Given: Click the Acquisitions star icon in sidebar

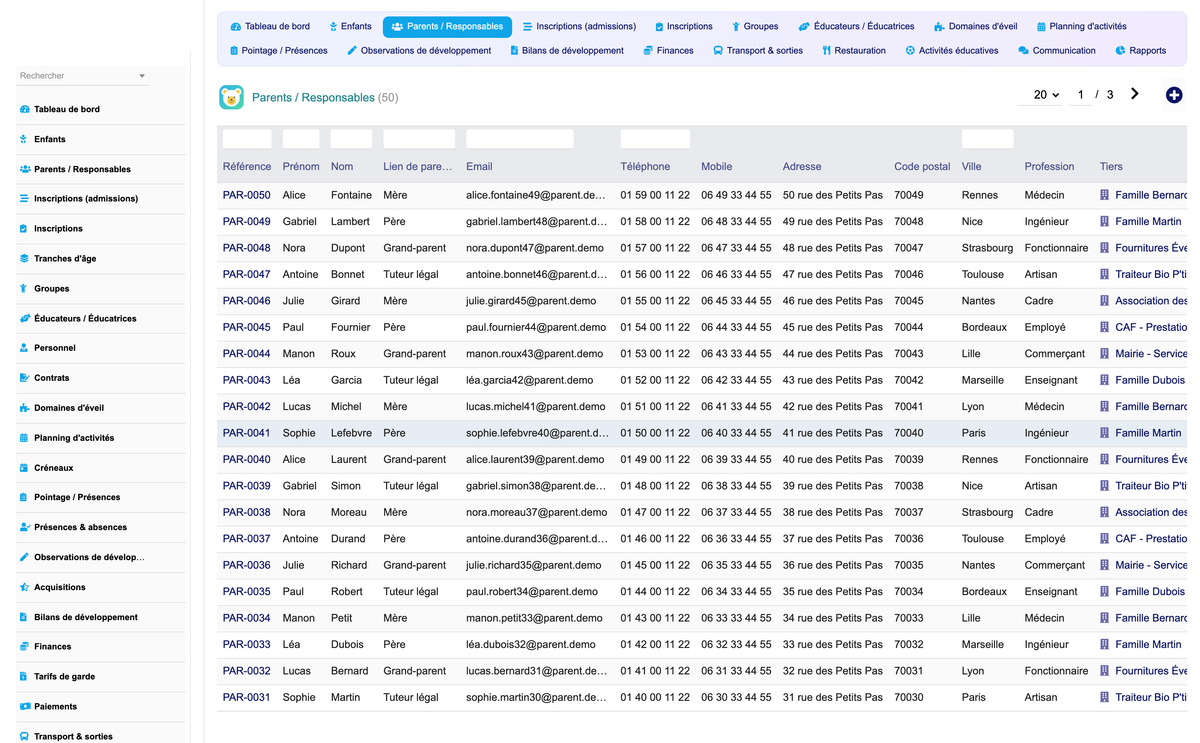Looking at the screenshot, I should [24, 587].
